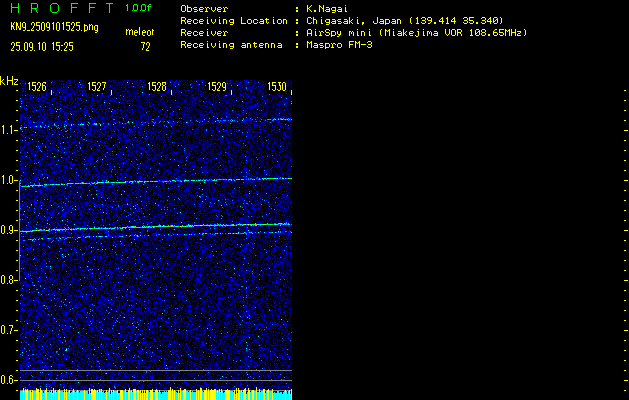Select the timestamp 25.09.10 15:25
Screen dimensions: 629x400
(x=42, y=47)
